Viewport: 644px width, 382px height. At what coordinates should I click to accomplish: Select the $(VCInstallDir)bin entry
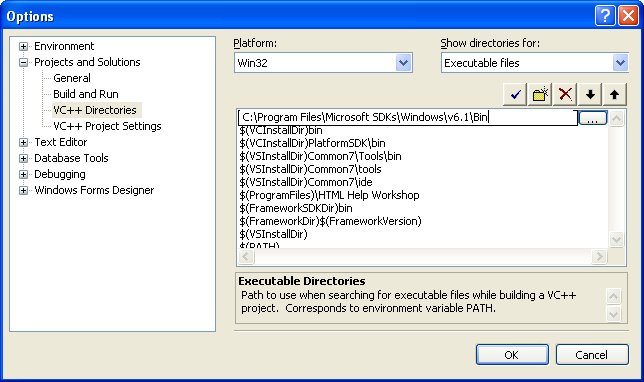[x=281, y=130]
